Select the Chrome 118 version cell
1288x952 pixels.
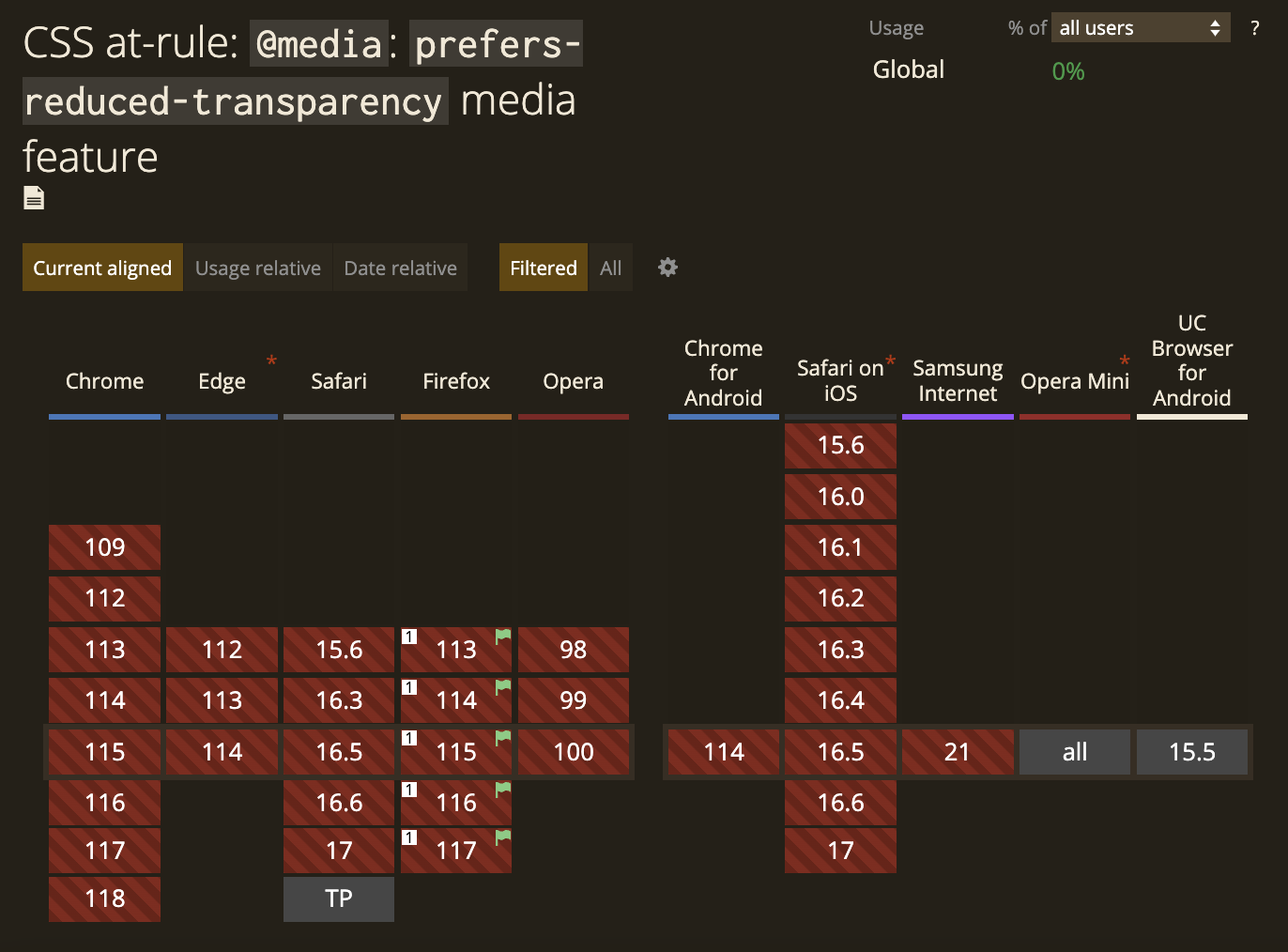point(104,898)
